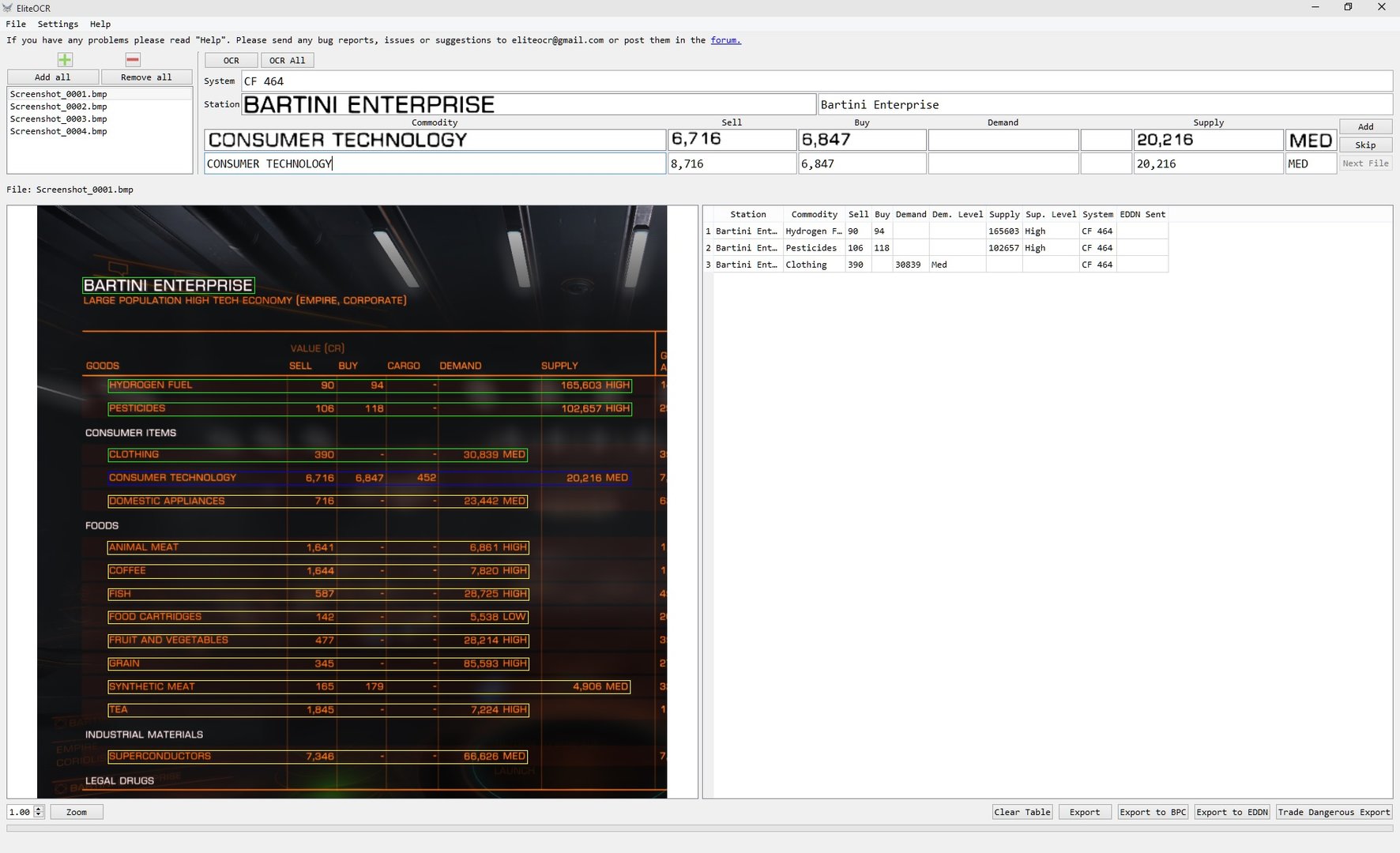Click the Trade Dangerous Export button
Viewport: 1400px width, 853px height.
(1334, 812)
